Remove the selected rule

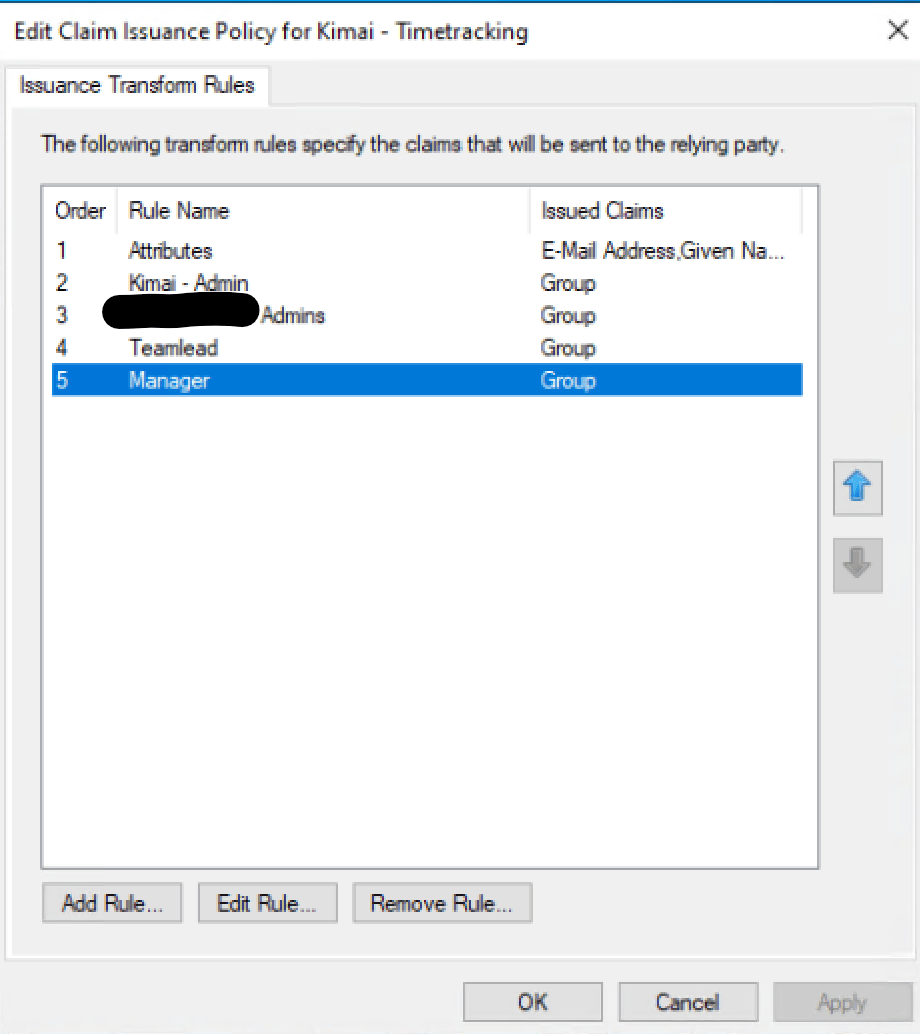click(442, 902)
